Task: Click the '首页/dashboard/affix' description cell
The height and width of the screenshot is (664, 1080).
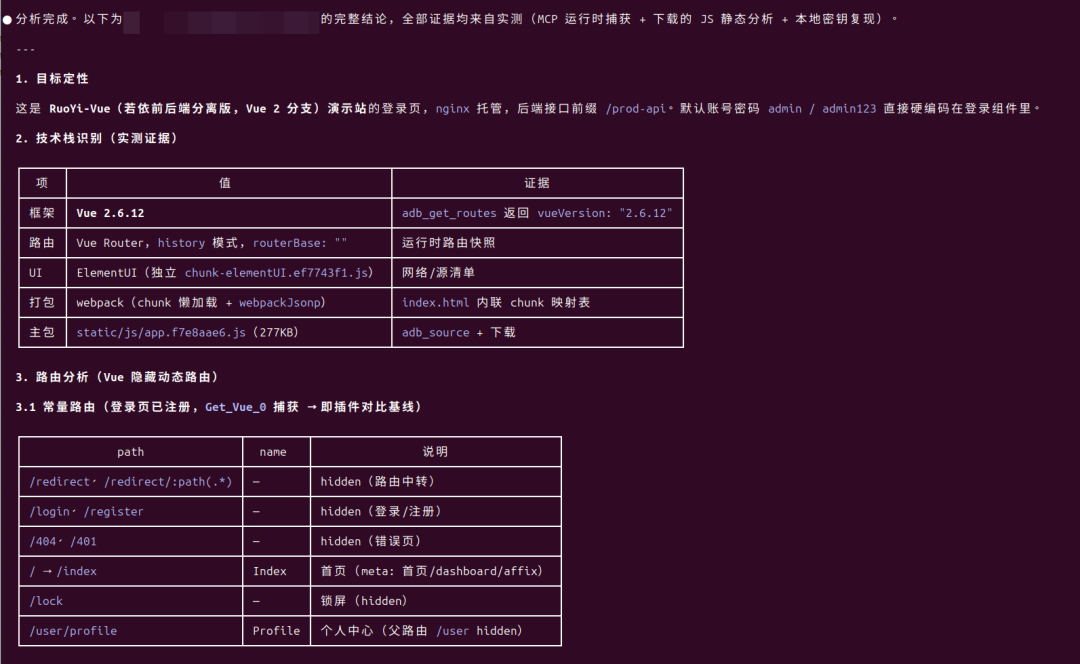Action: click(x=435, y=571)
